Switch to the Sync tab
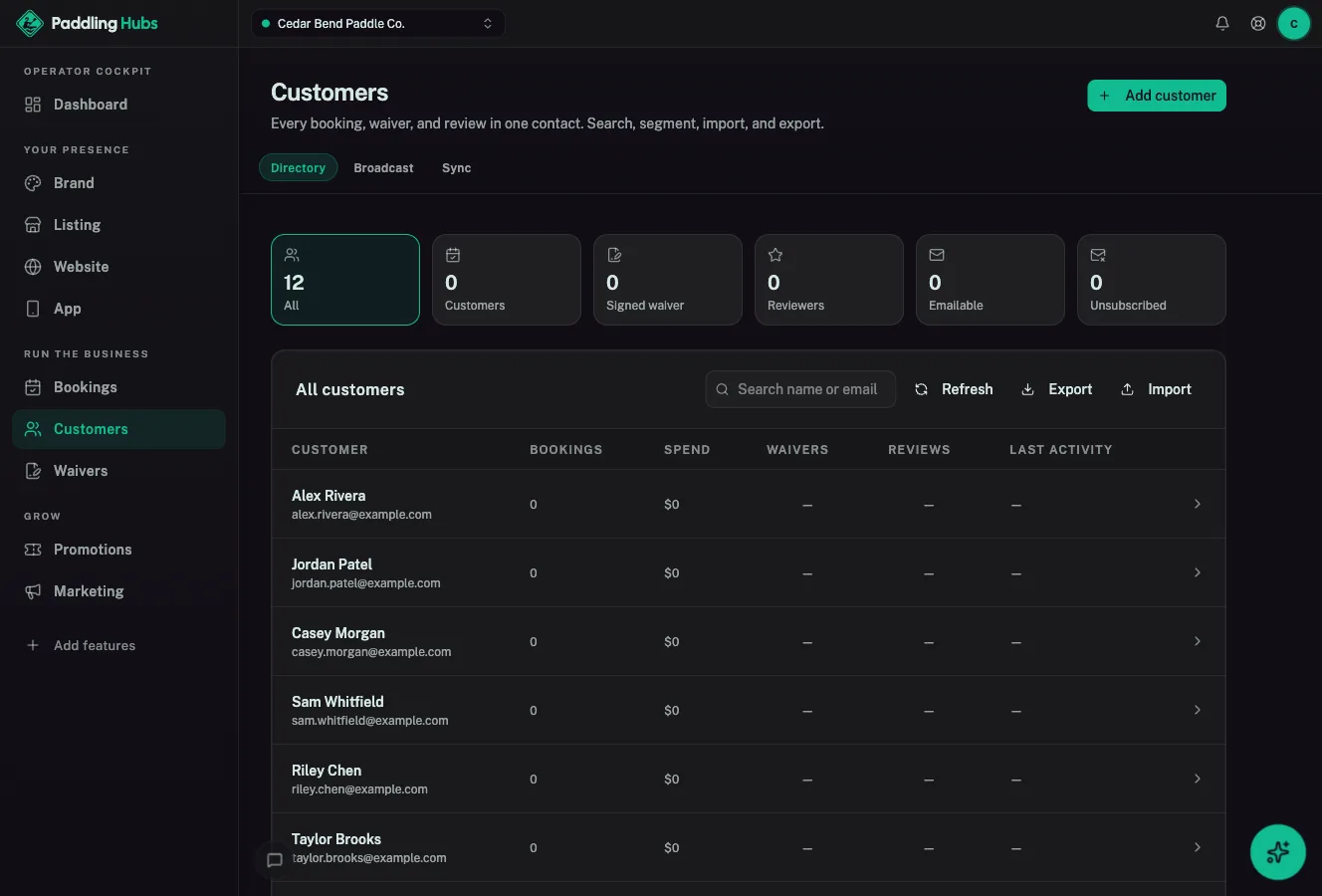 coord(457,167)
